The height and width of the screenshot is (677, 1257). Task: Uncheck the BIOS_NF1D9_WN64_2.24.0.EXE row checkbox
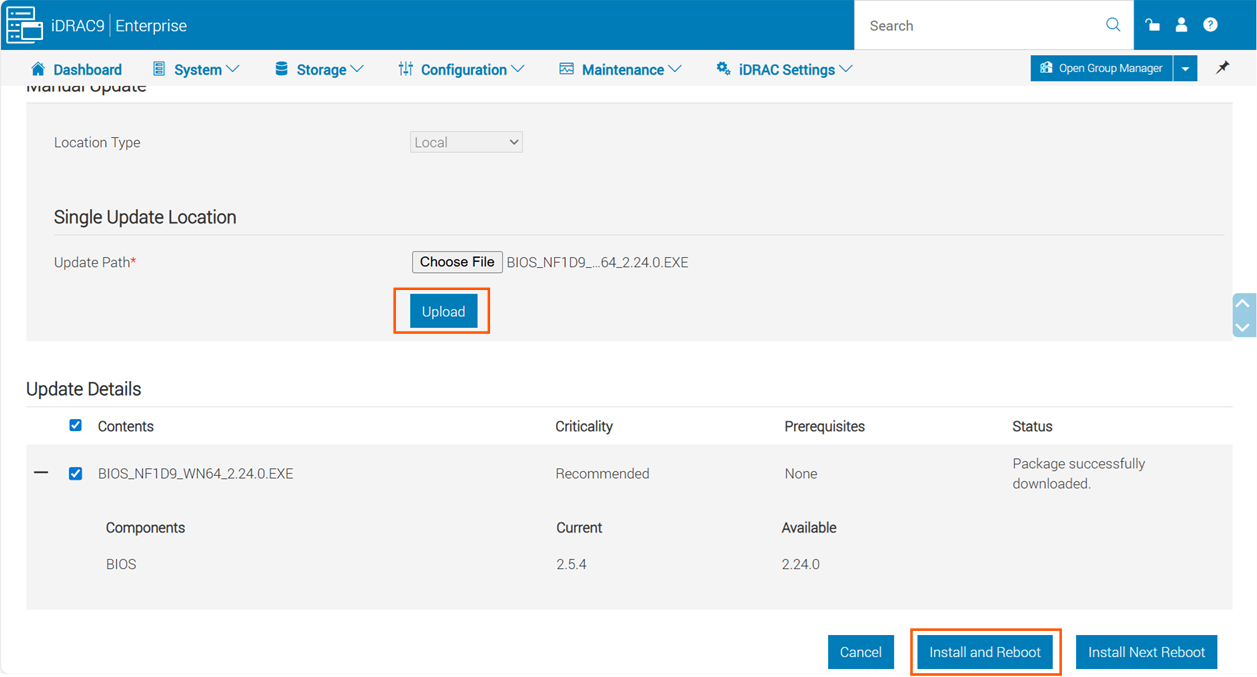tap(75, 473)
